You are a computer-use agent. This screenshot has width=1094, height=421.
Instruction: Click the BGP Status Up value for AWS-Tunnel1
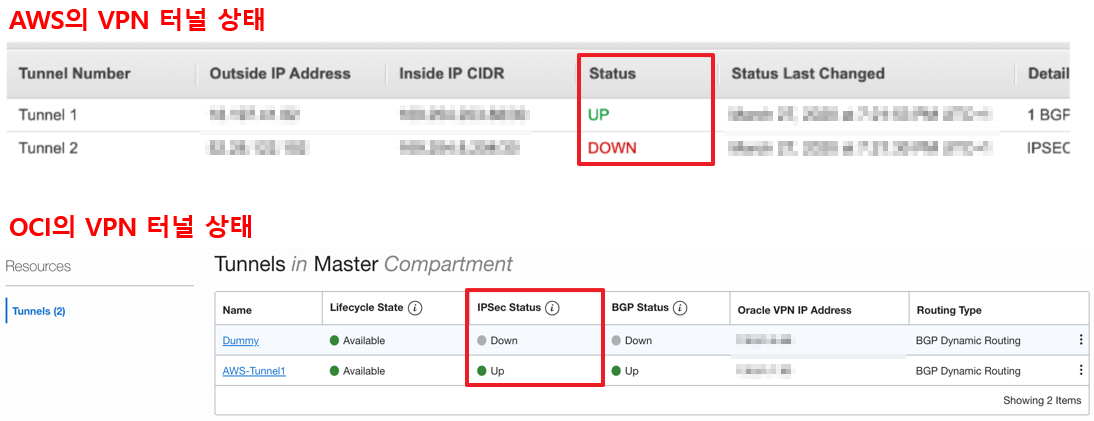point(625,371)
